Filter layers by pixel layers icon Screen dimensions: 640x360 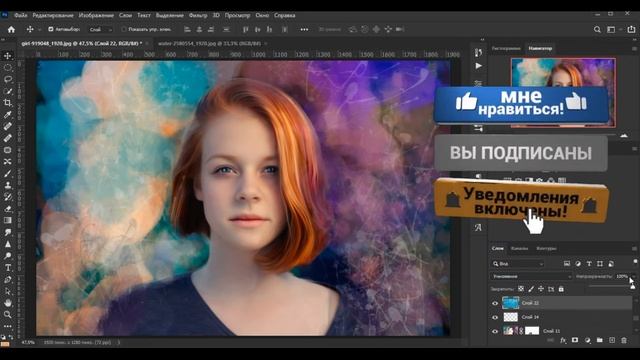[x=567, y=264]
